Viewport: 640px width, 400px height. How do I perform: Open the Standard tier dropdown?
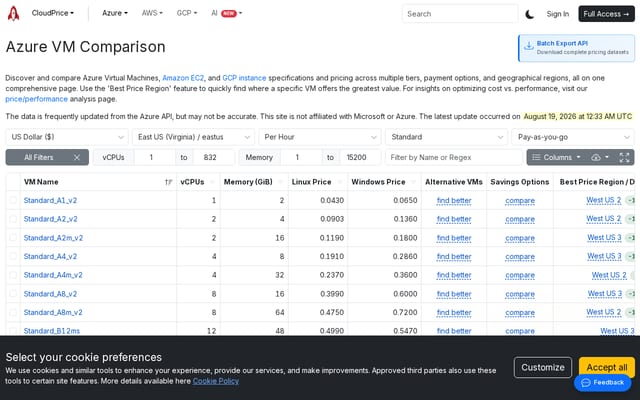click(x=447, y=137)
